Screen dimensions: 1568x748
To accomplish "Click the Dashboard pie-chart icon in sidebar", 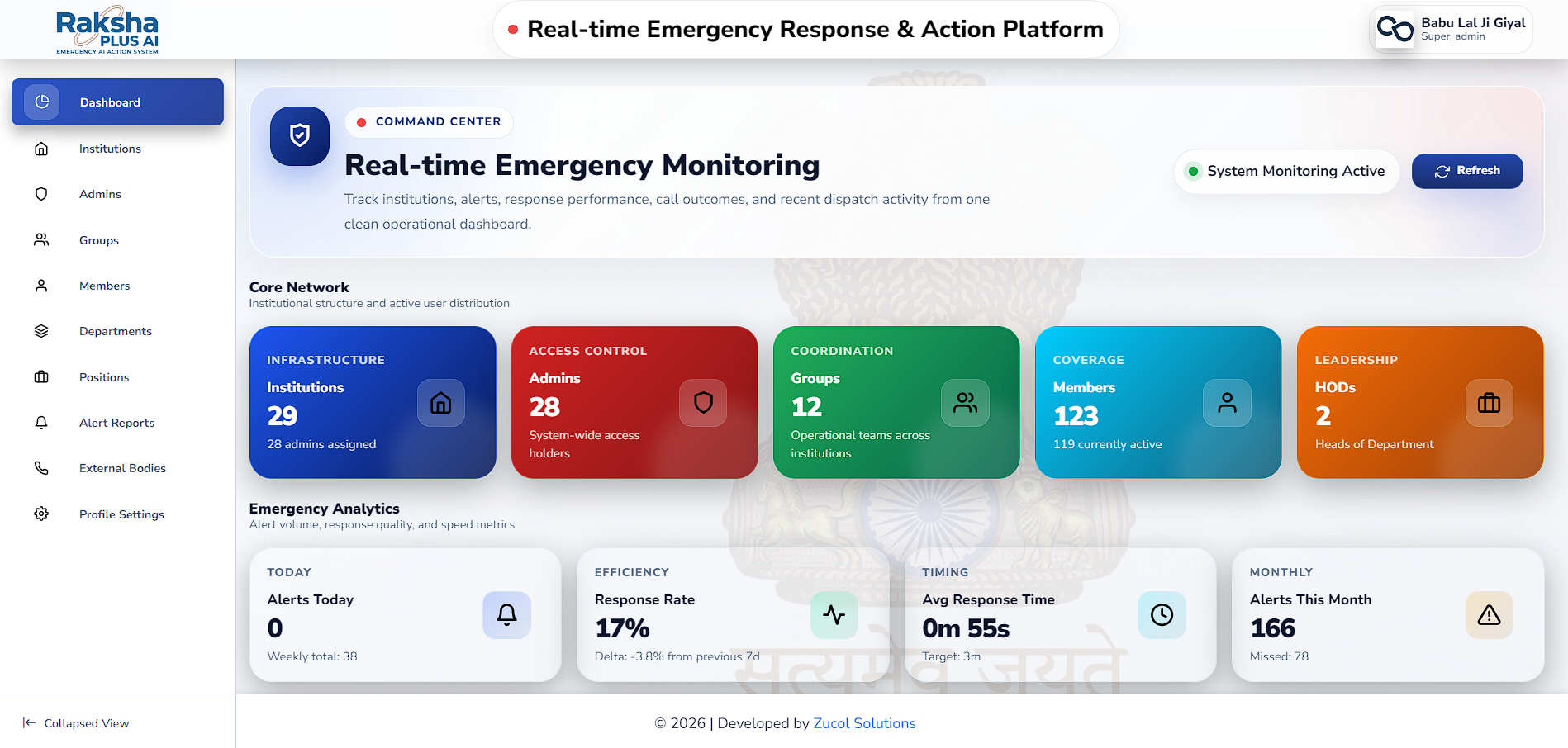I will pos(42,102).
